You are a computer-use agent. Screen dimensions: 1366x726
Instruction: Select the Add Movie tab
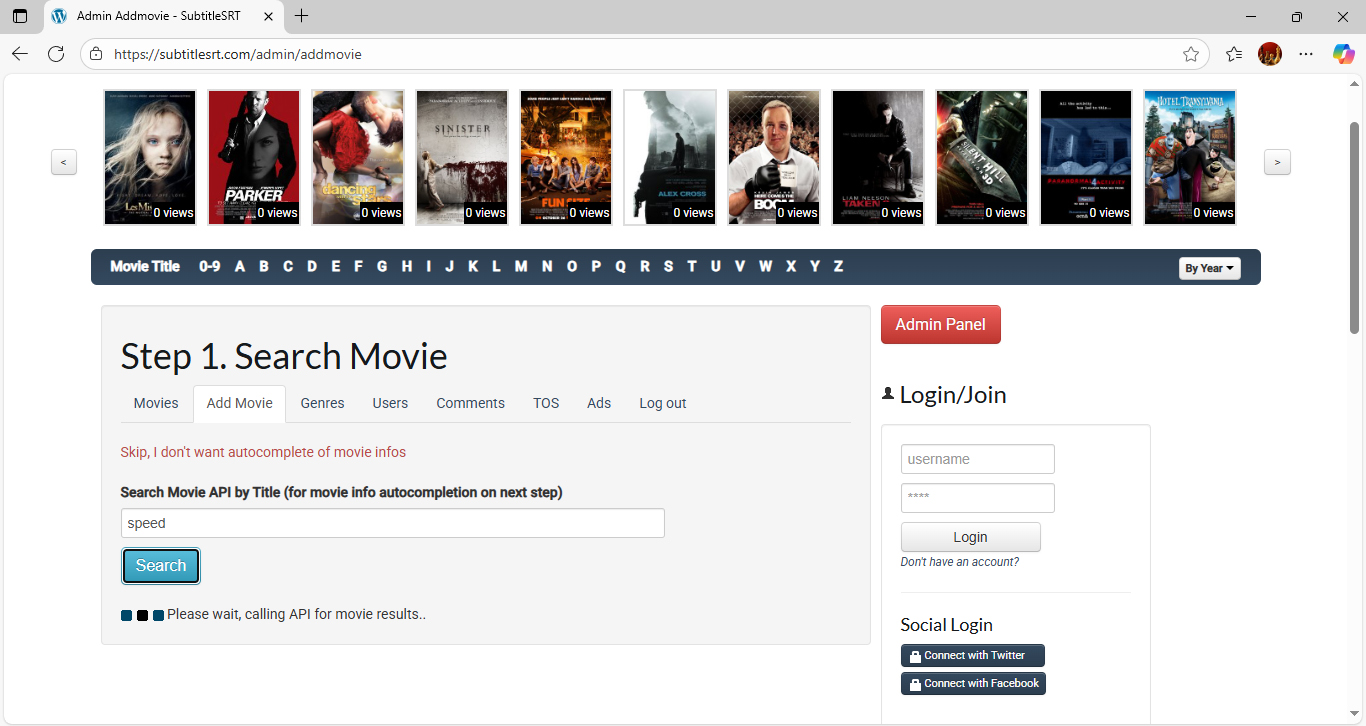coord(240,403)
